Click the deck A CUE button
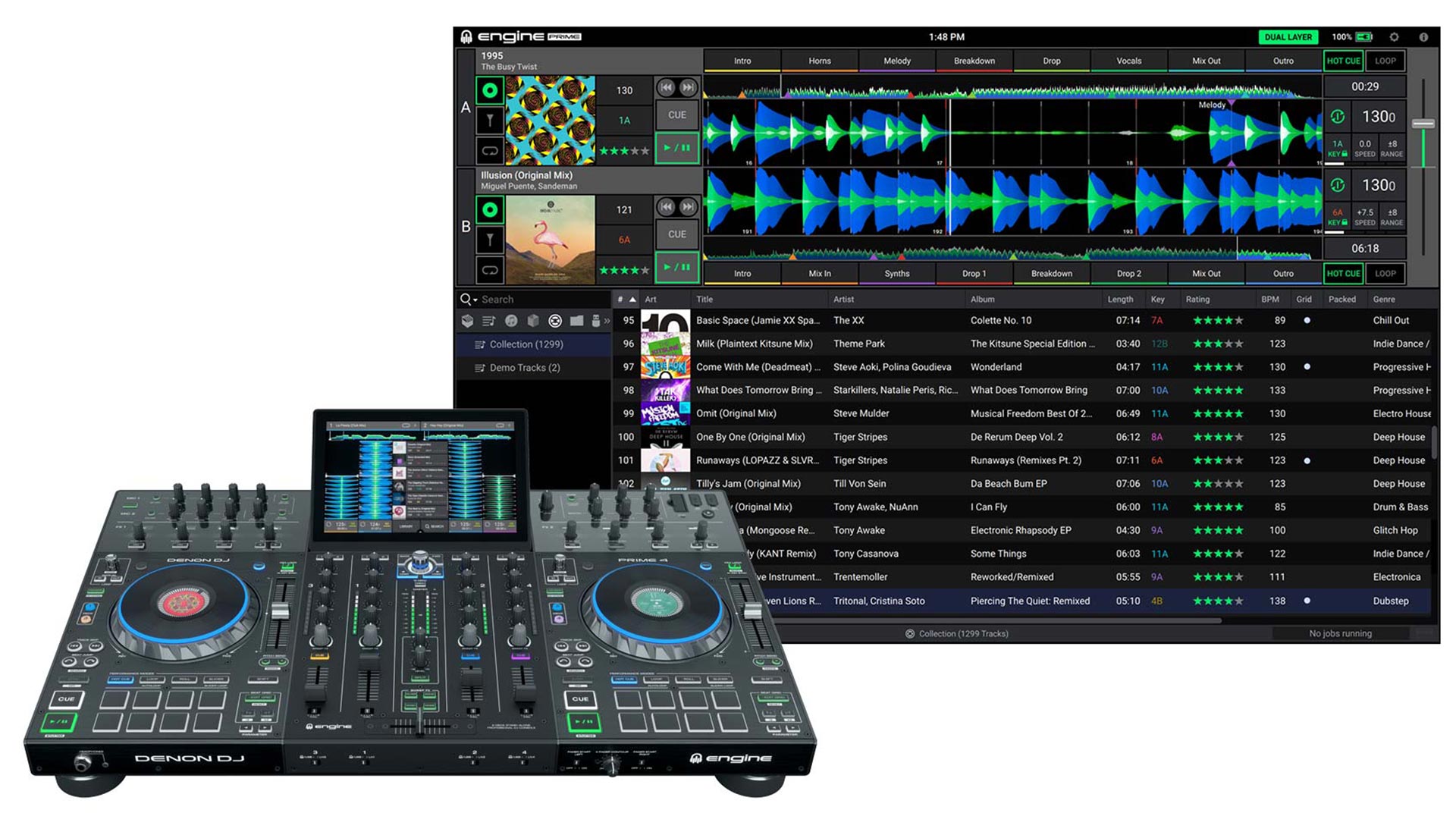The image size is (1456, 835). (676, 115)
